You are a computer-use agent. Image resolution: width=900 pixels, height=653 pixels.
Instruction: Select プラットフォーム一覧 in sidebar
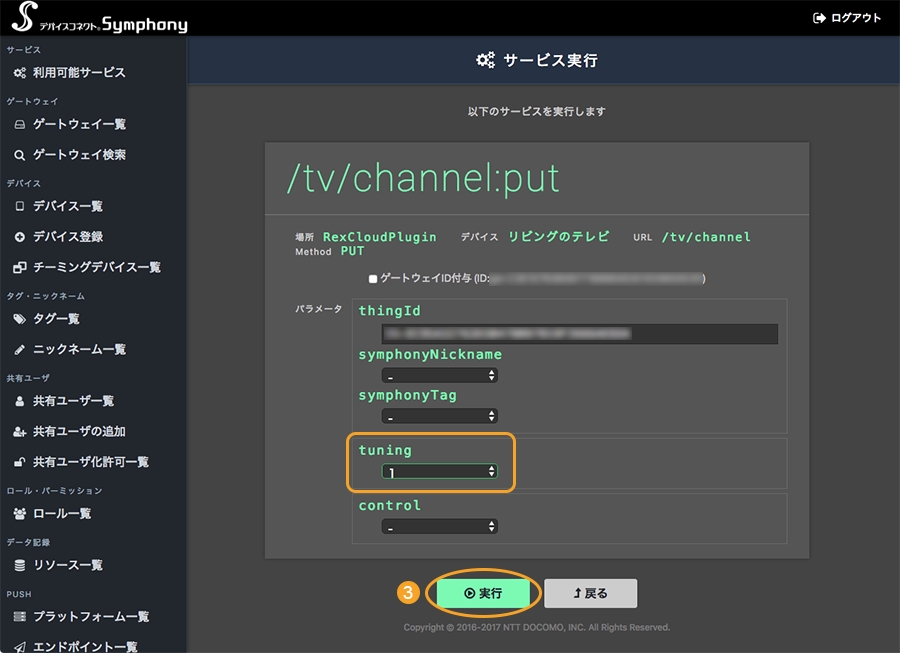[91, 617]
